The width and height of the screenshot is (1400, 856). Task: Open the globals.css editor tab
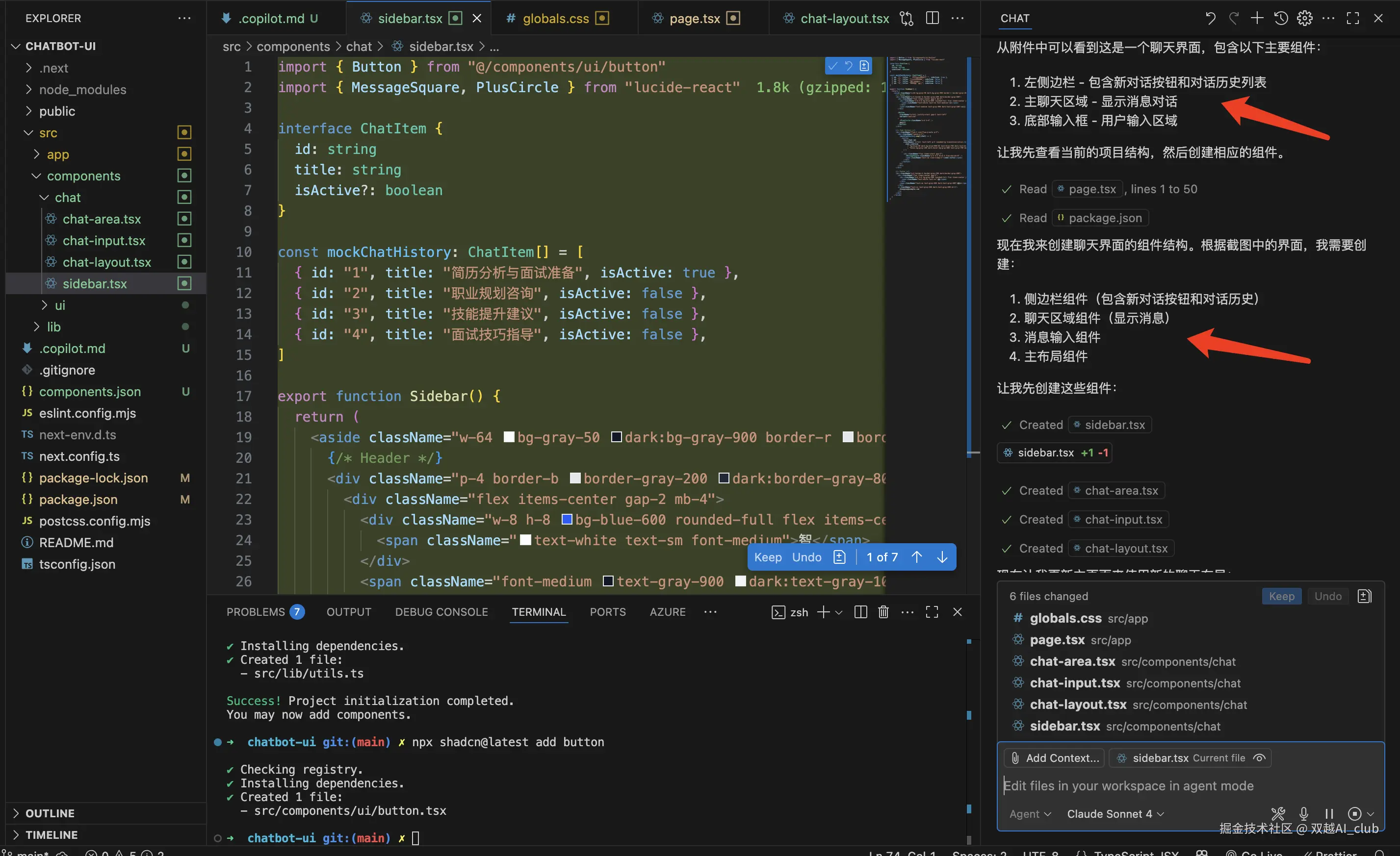click(x=555, y=18)
